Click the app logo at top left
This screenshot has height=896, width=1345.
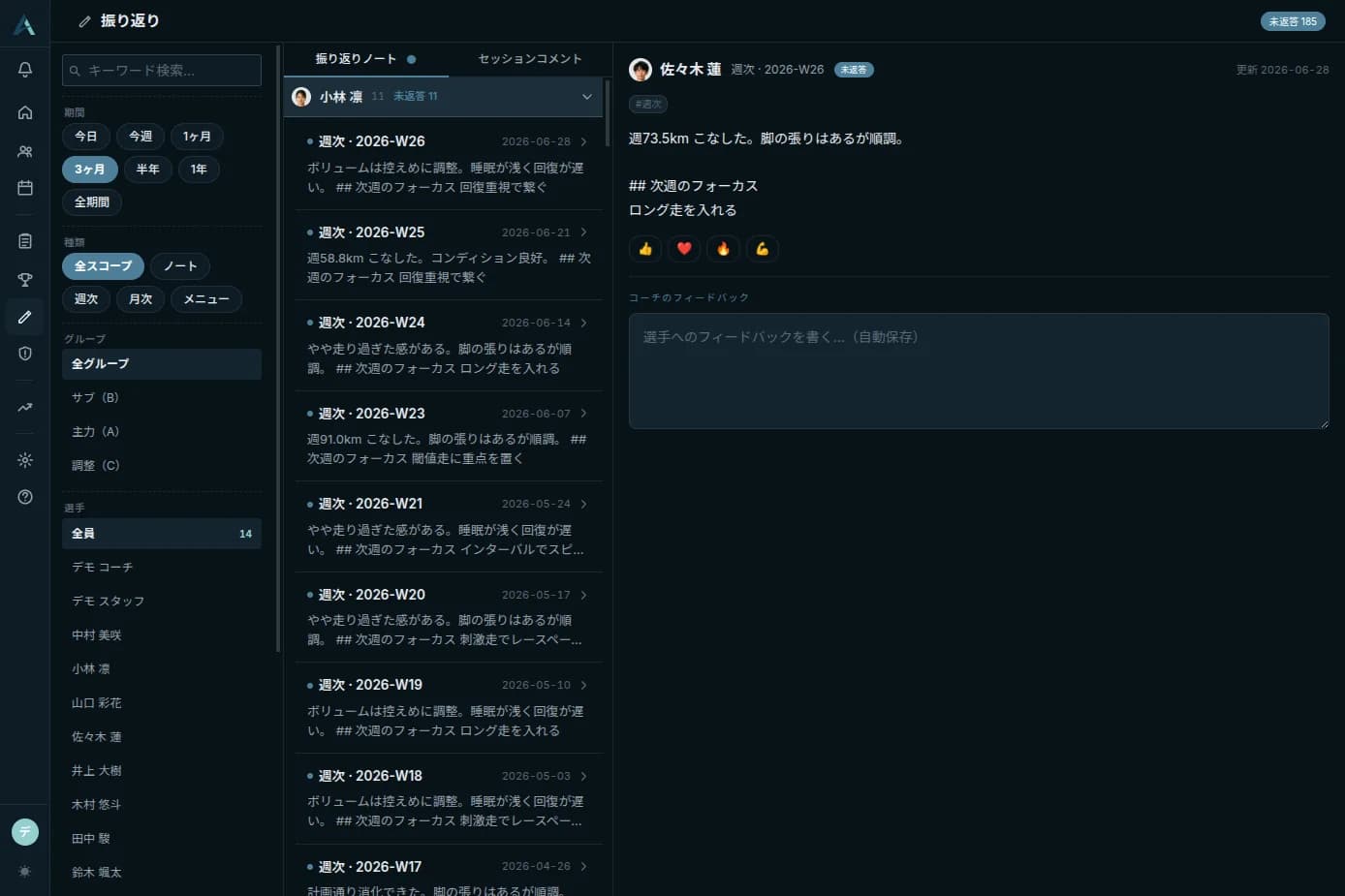point(24,25)
